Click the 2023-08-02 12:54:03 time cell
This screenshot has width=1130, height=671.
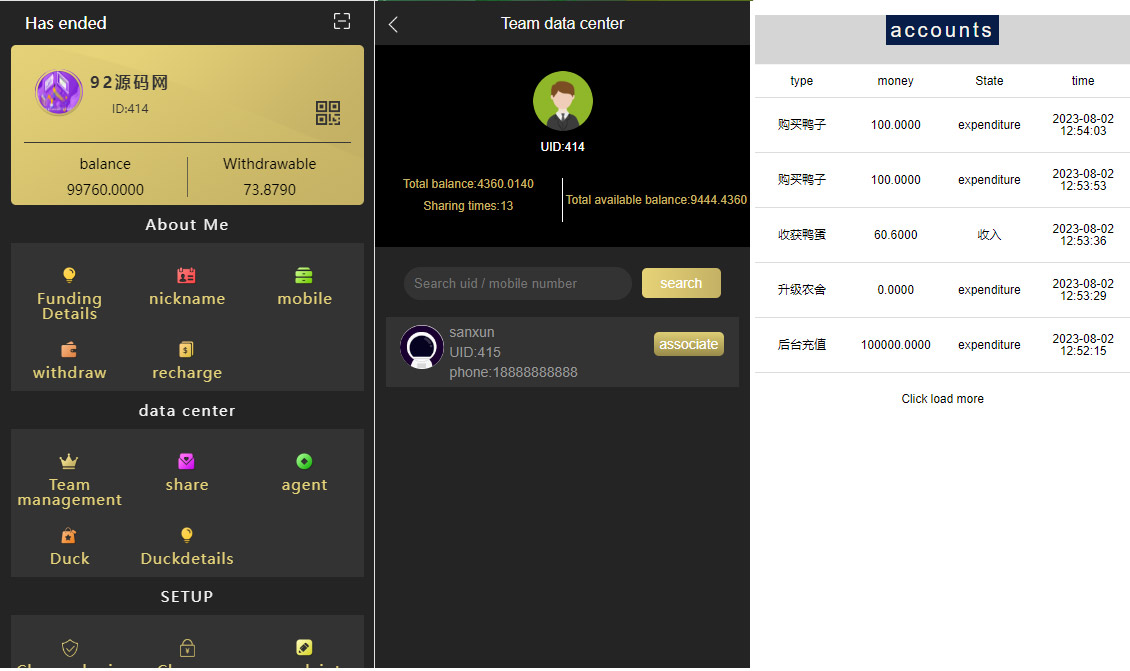1082,125
